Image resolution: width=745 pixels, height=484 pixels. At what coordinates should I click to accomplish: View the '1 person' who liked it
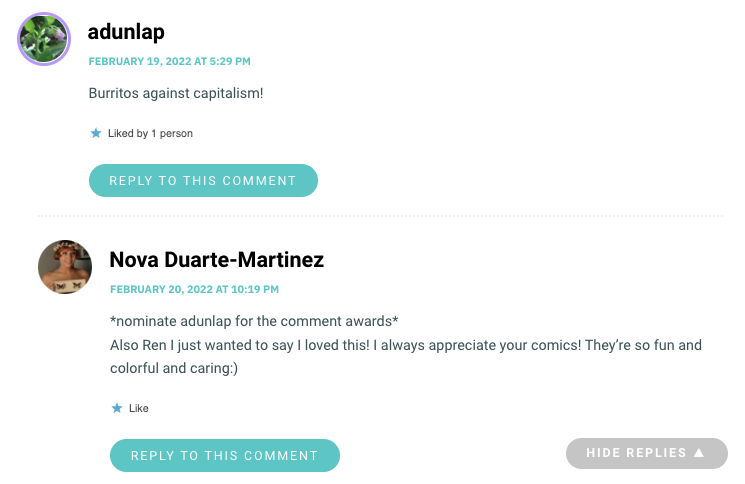click(172, 133)
